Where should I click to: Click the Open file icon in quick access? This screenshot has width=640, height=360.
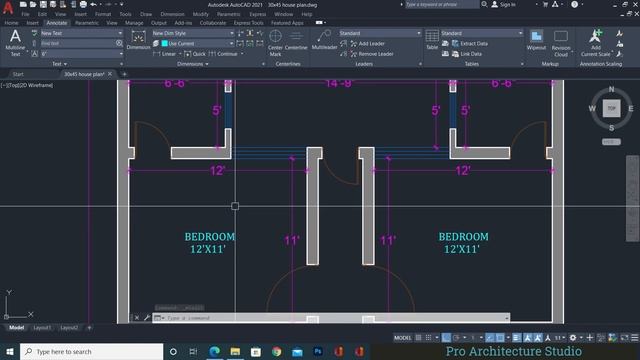tap(33, 4)
